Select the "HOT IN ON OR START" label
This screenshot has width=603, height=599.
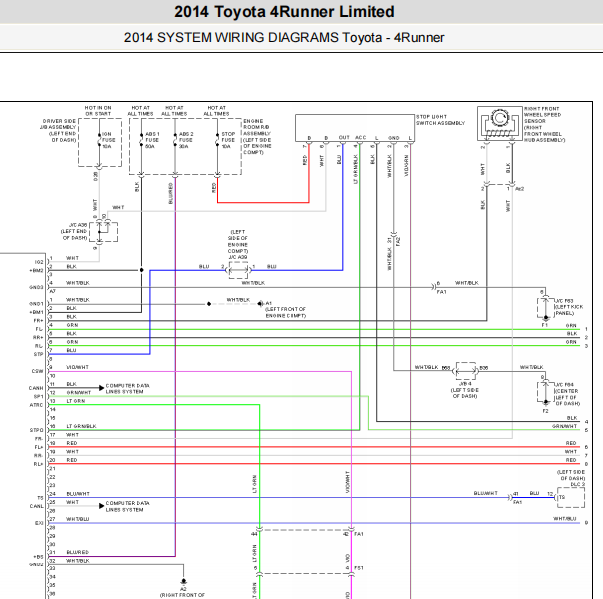[x=98, y=111]
